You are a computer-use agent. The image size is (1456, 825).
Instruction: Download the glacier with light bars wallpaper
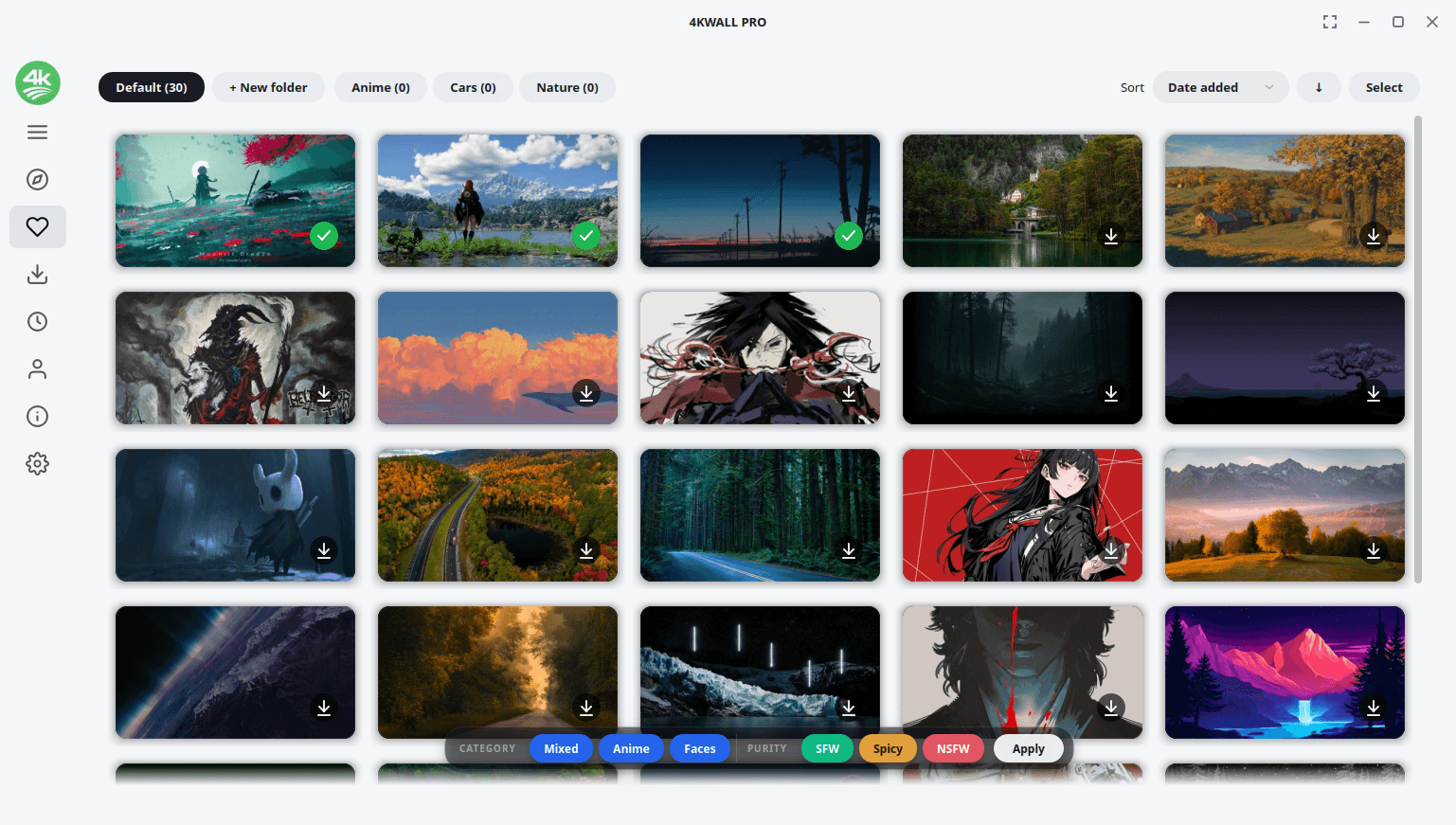[x=849, y=708]
